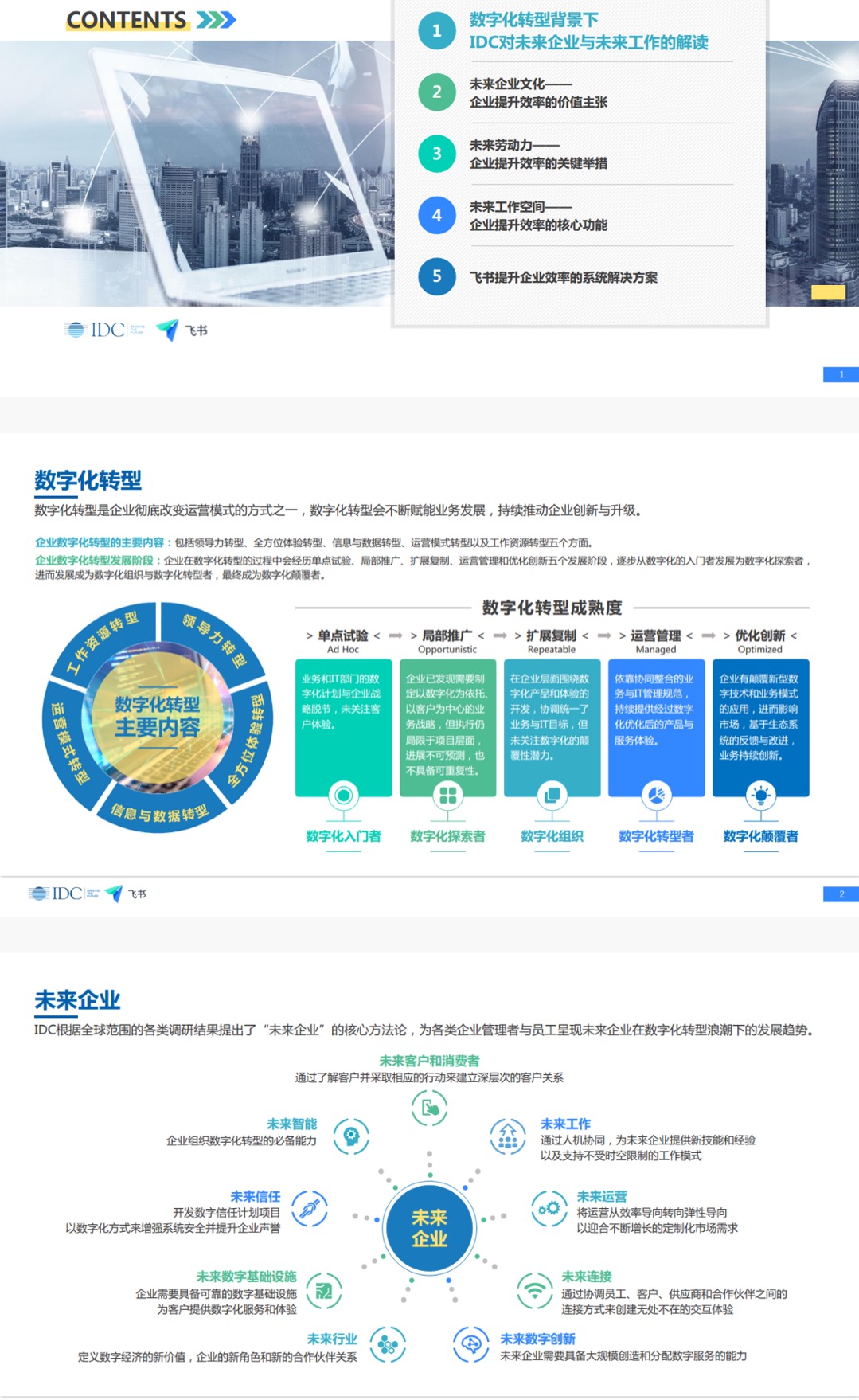The image size is (859, 1400).
Task: Open contents item 数字化转型背景下
Action: (x=588, y=31)
